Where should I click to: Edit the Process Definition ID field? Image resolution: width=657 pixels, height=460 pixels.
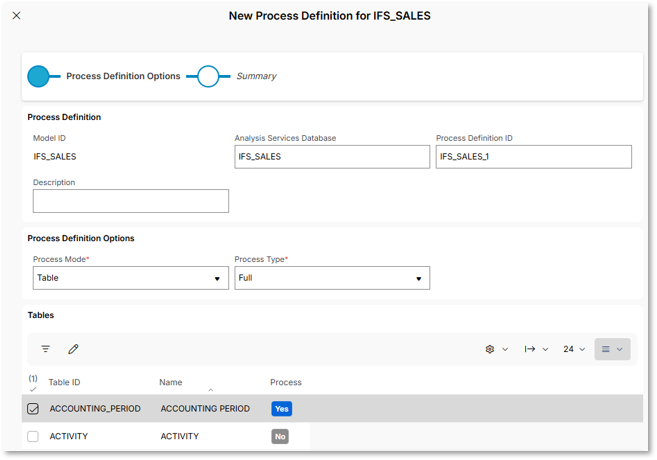pos(533,157)
